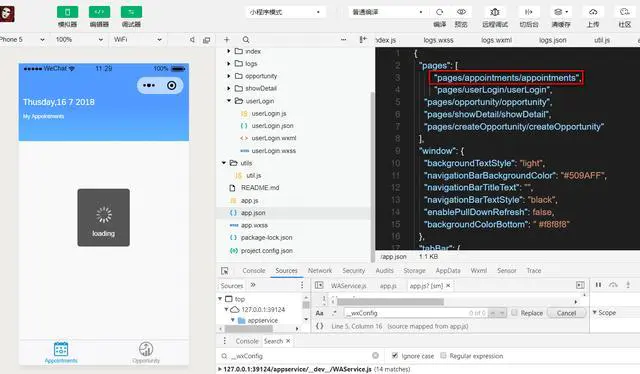Mute the simulator sound icon
This screenshot has height=374, width=640.
192,40
